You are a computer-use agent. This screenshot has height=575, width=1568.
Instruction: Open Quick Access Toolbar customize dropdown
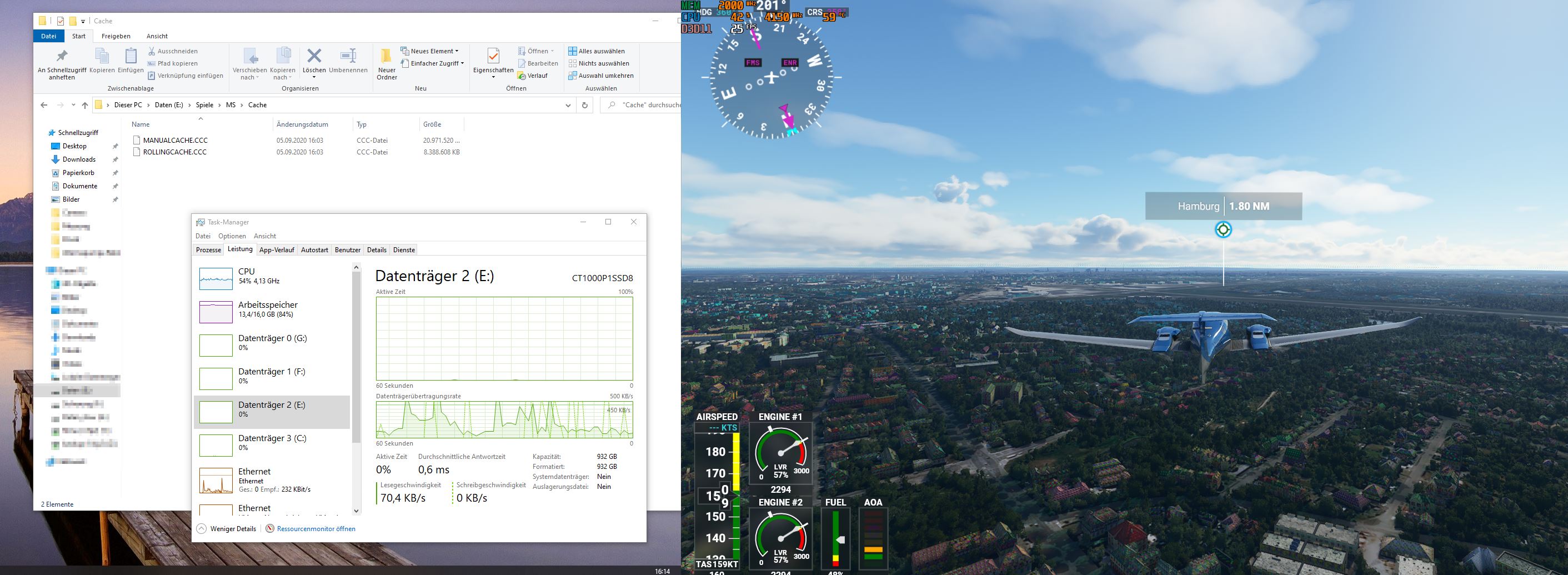83,21
